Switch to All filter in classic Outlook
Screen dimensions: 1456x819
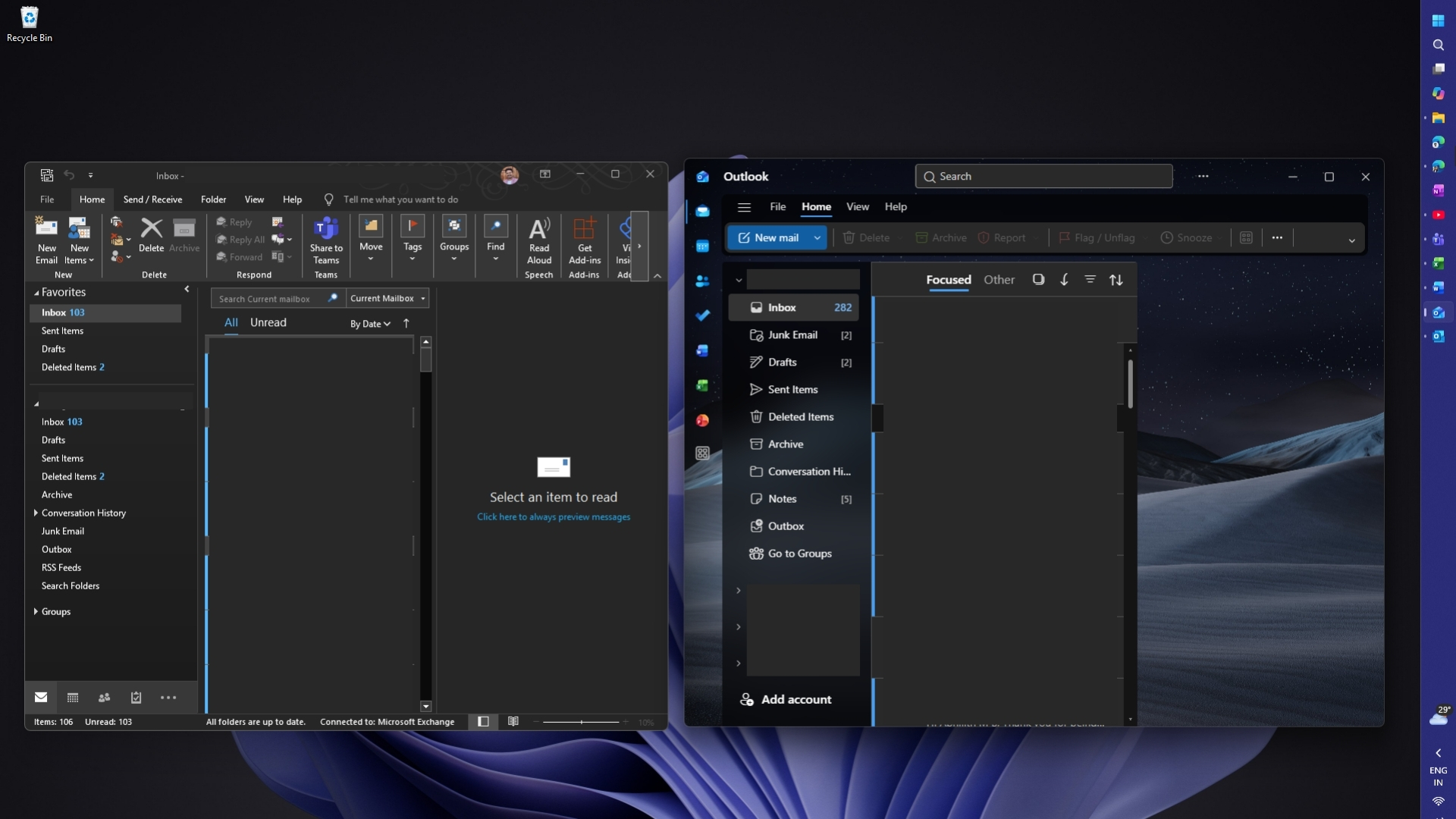(x=231, y=322)
